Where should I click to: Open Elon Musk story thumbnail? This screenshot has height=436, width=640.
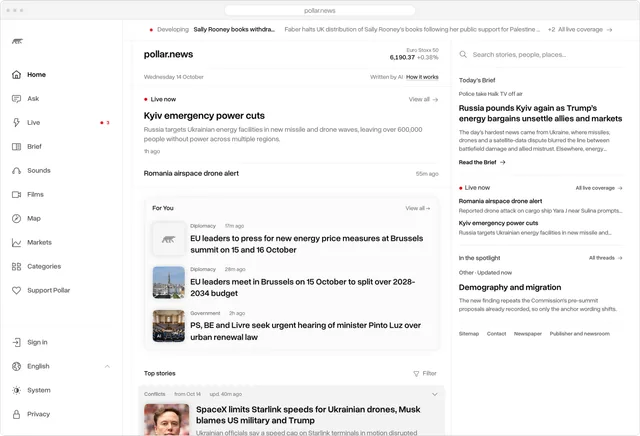click(167, 420)
